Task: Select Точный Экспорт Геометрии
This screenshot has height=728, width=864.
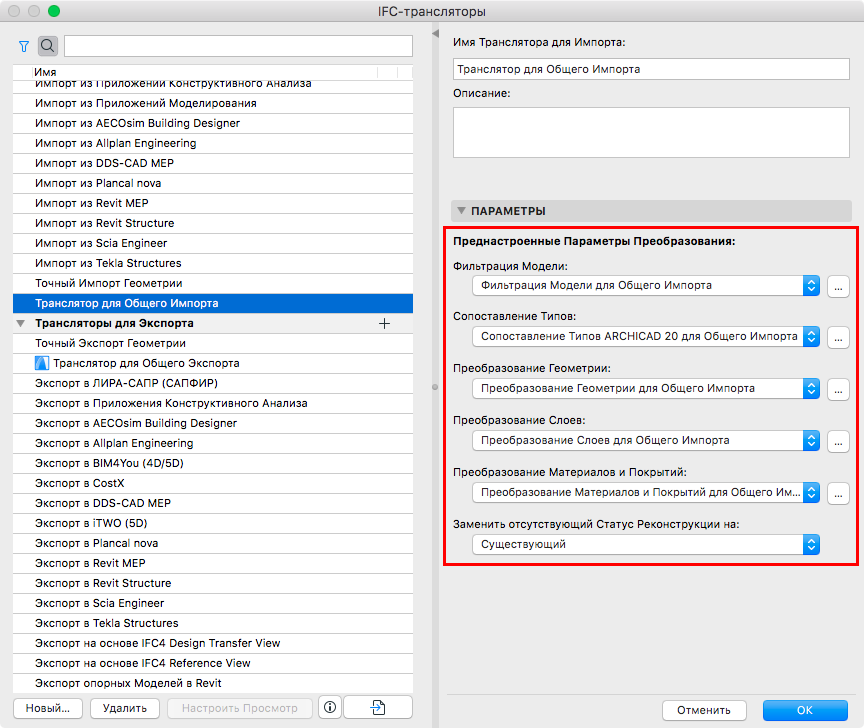Action: click(213, 343)
